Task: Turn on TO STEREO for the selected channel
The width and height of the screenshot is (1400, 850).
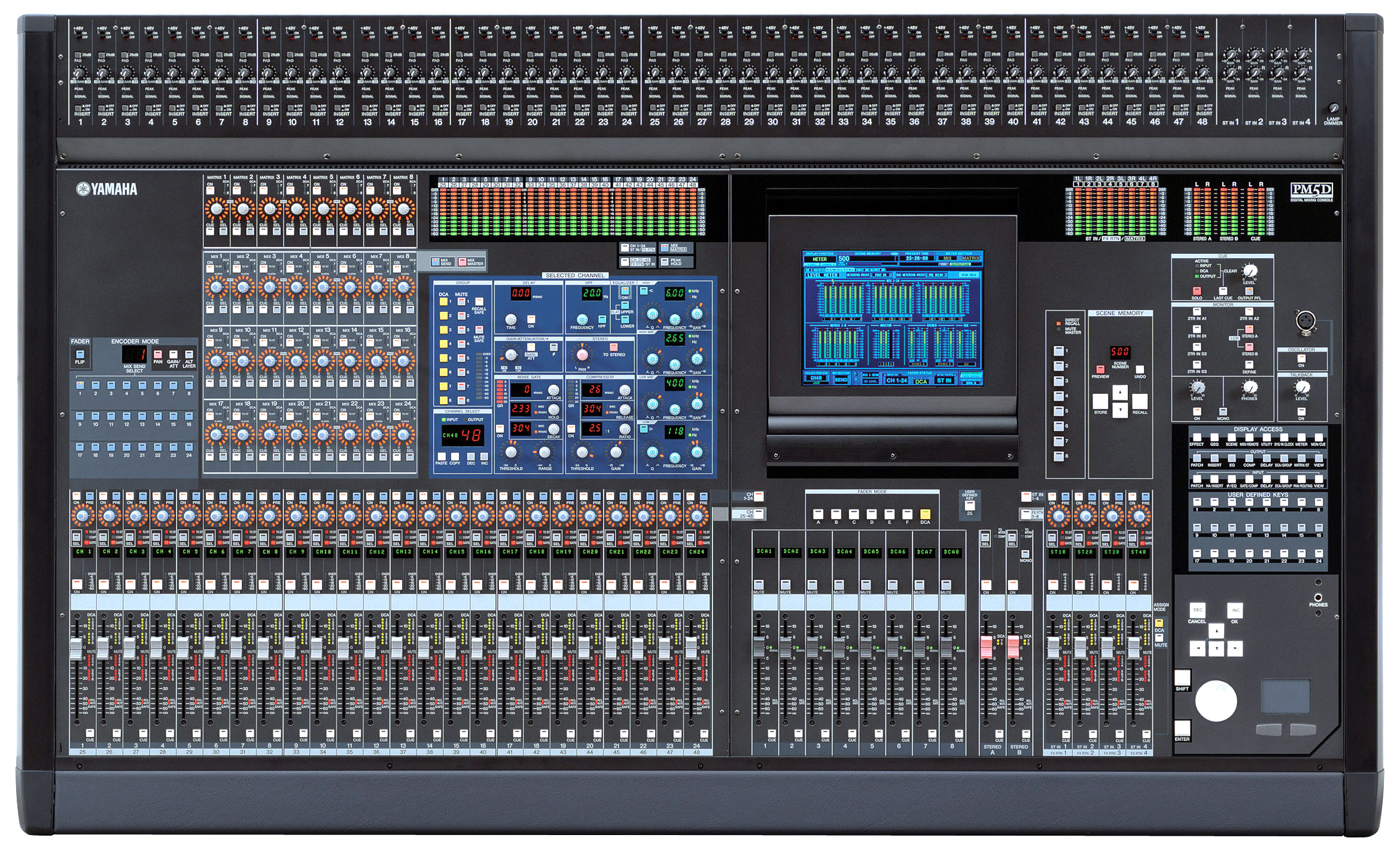Action: [x=613, y=347]
